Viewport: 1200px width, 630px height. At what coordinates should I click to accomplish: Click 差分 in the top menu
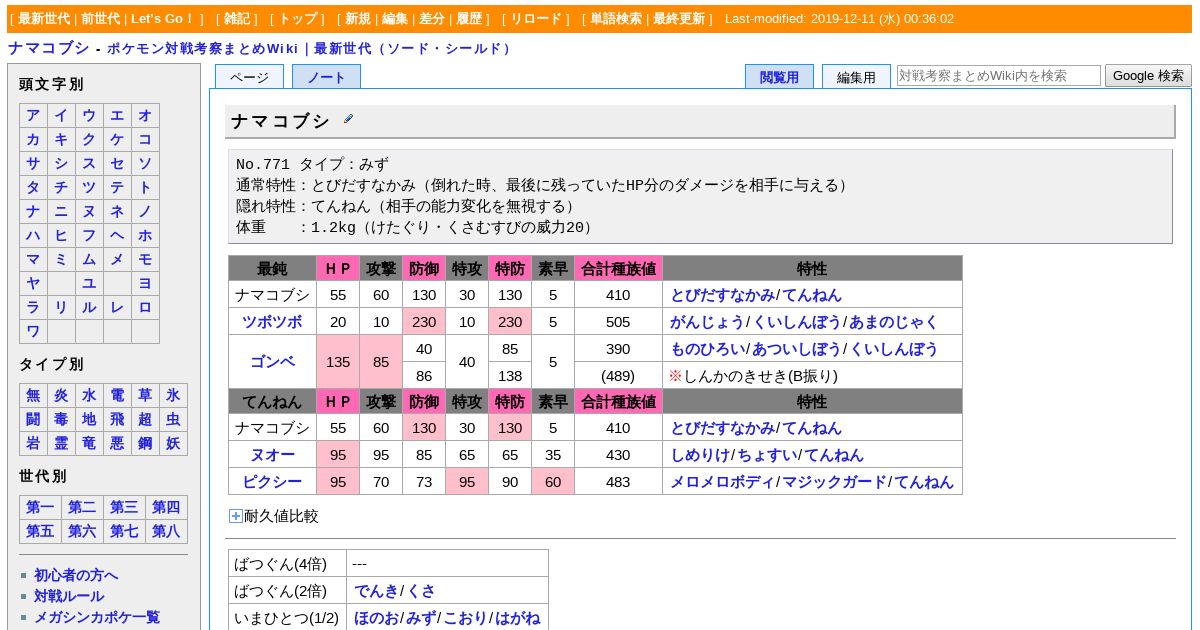pos(431,18)
